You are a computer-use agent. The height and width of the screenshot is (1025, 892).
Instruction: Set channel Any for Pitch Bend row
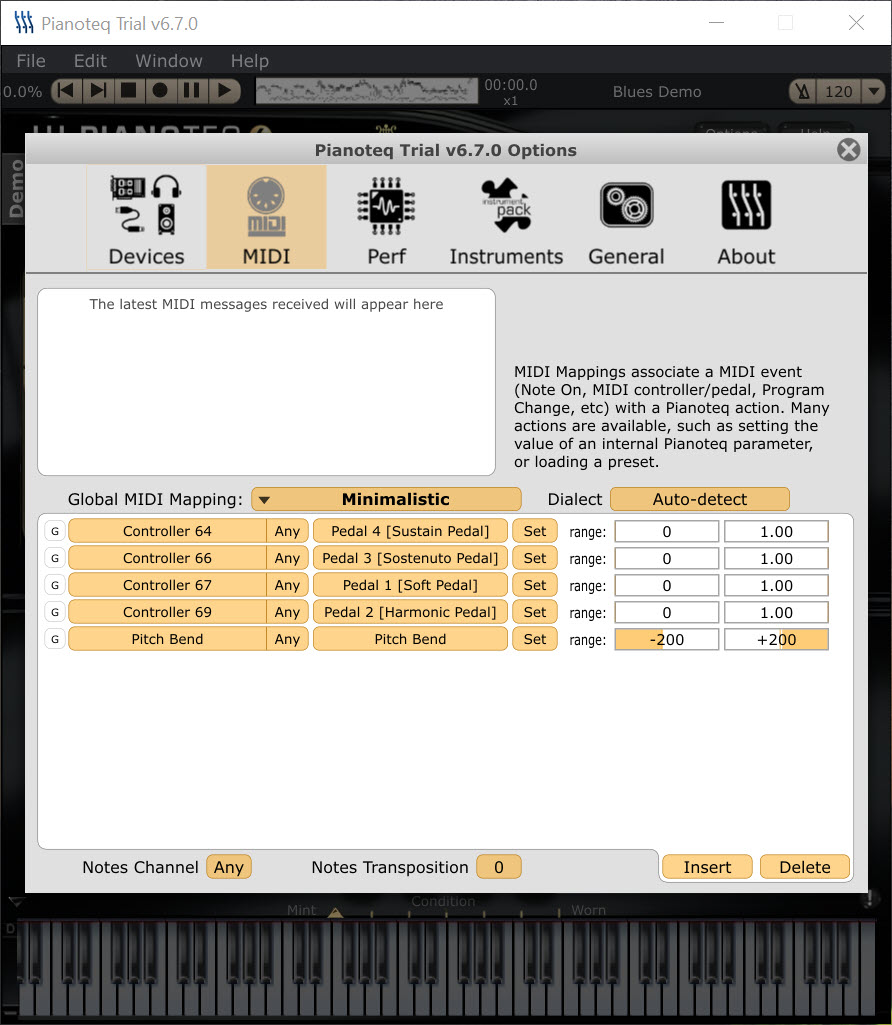click(x=288, y=639)
